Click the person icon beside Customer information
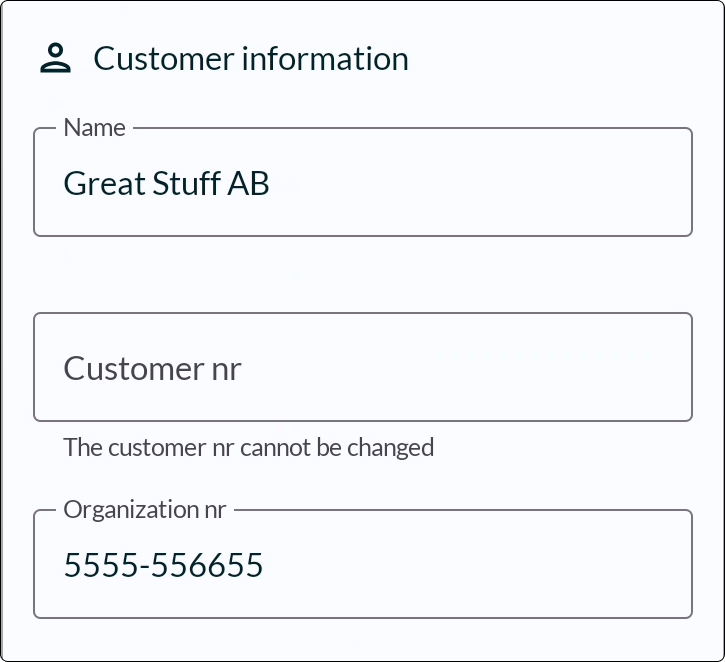 pos(56,58)
